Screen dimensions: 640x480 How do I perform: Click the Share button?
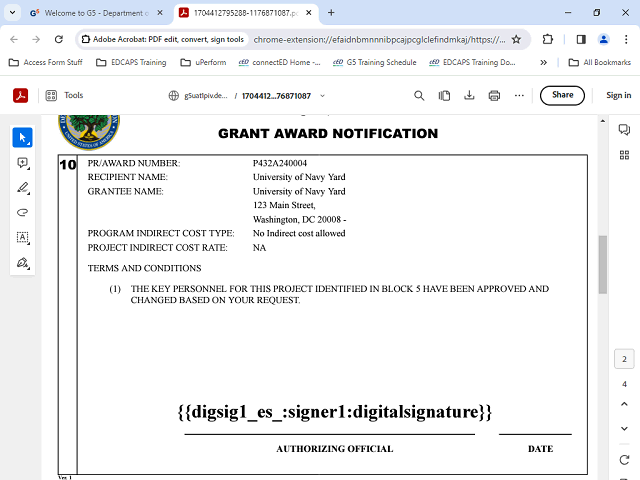pyautogui.click(x=562, y=95)
